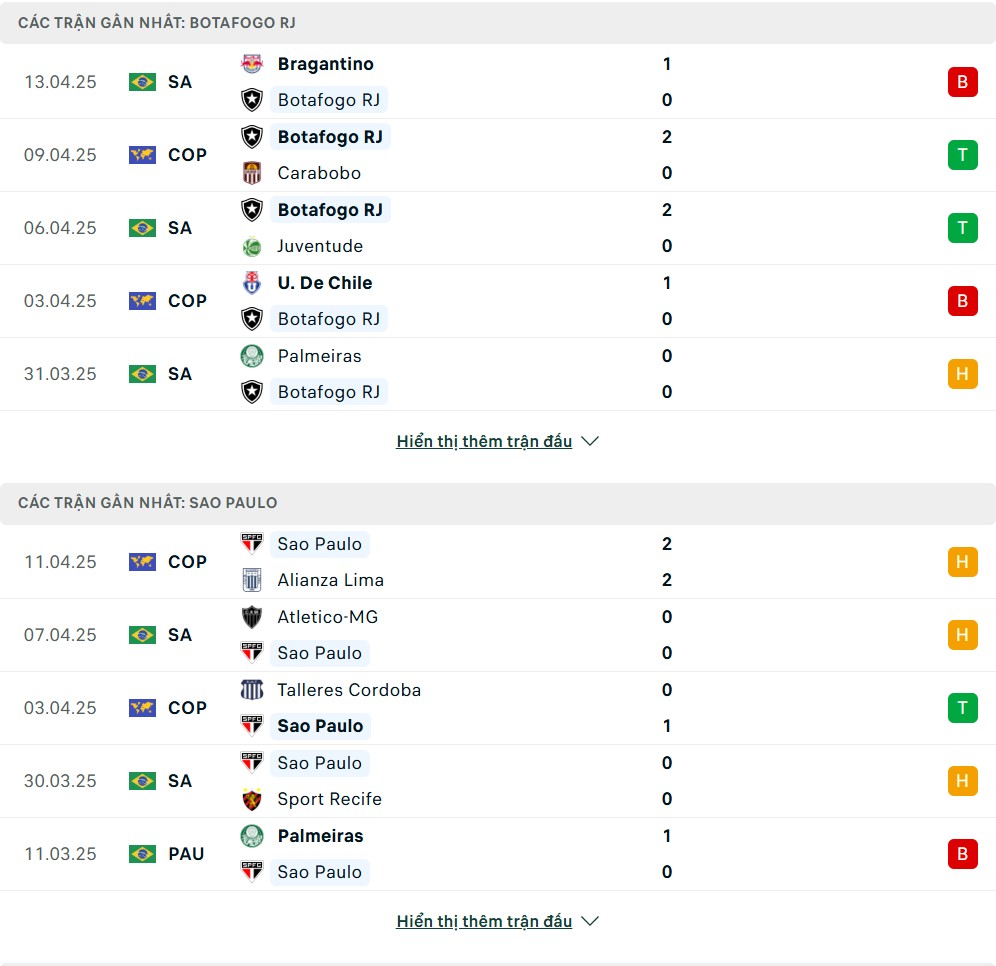Click orange H badge for Palmeiras vs Botafogo
The image size is (996, 966).
(x=962, y=374)
